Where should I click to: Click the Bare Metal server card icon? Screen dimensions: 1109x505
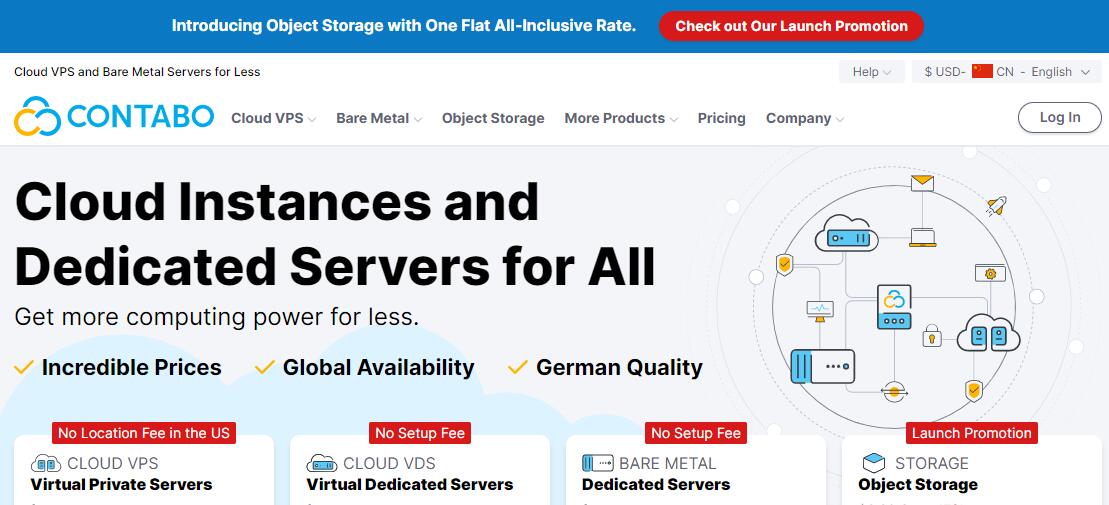click(598, 464)
